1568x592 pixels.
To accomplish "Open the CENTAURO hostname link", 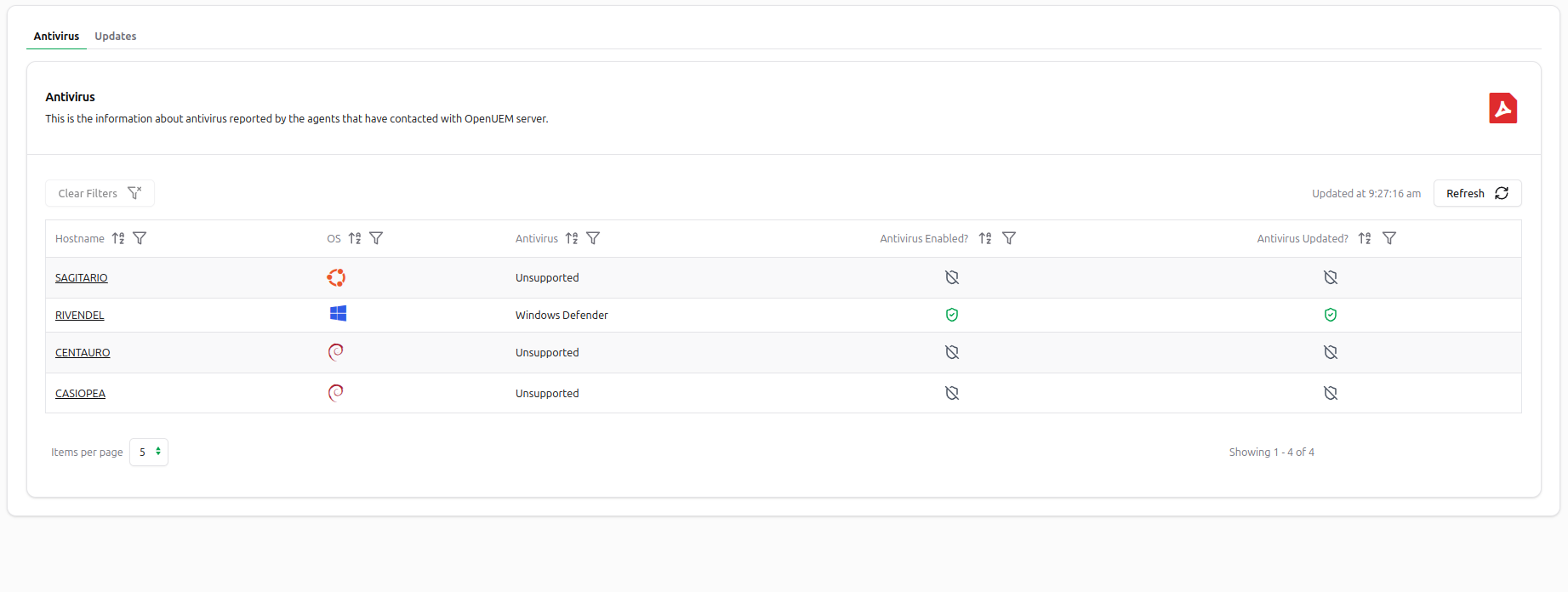I will point(83,352).
